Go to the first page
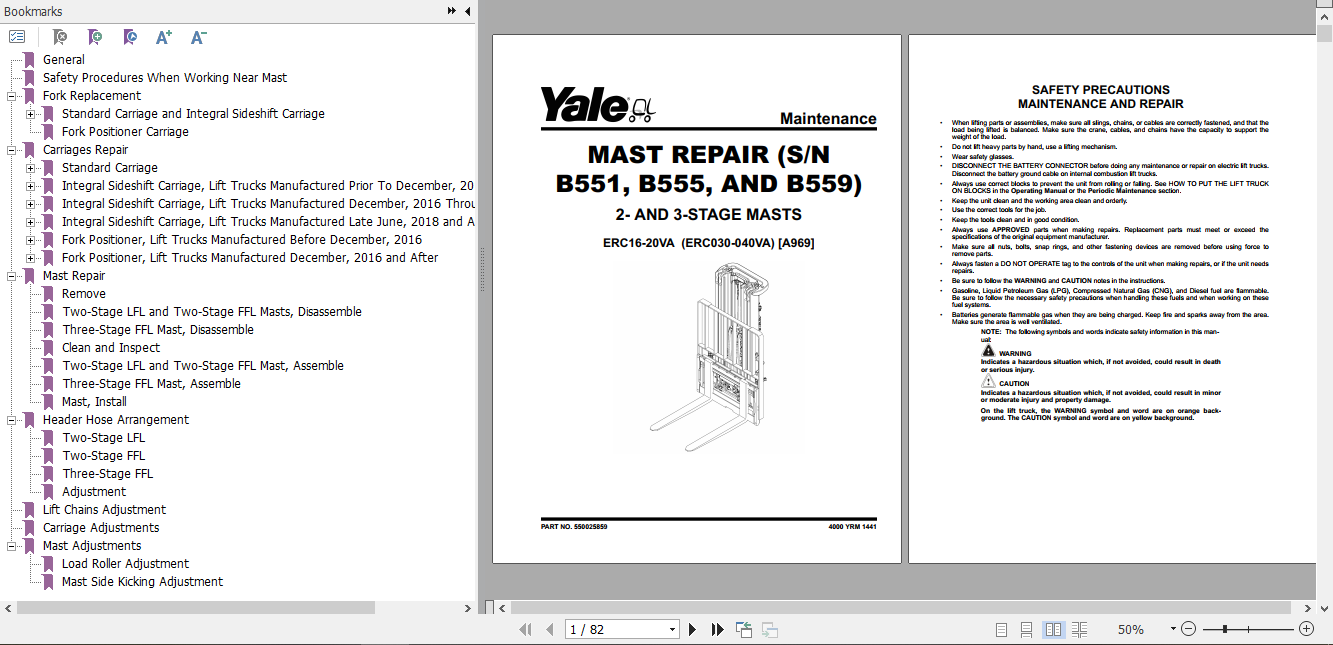Viewport: 1333px width, 645px height. click(x=525, y=629)
